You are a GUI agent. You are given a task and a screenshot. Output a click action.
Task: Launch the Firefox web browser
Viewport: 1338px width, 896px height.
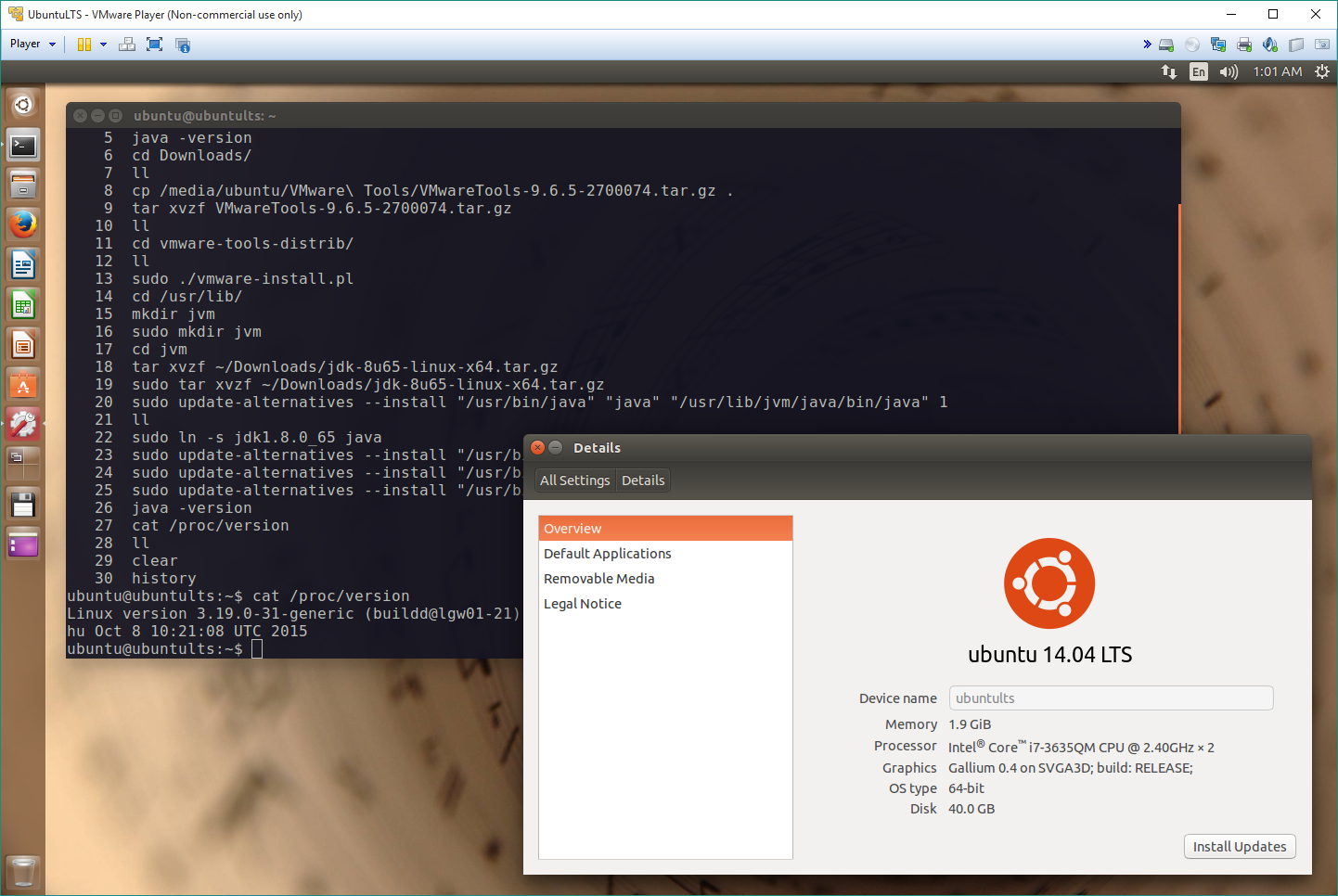click(23, 224)
